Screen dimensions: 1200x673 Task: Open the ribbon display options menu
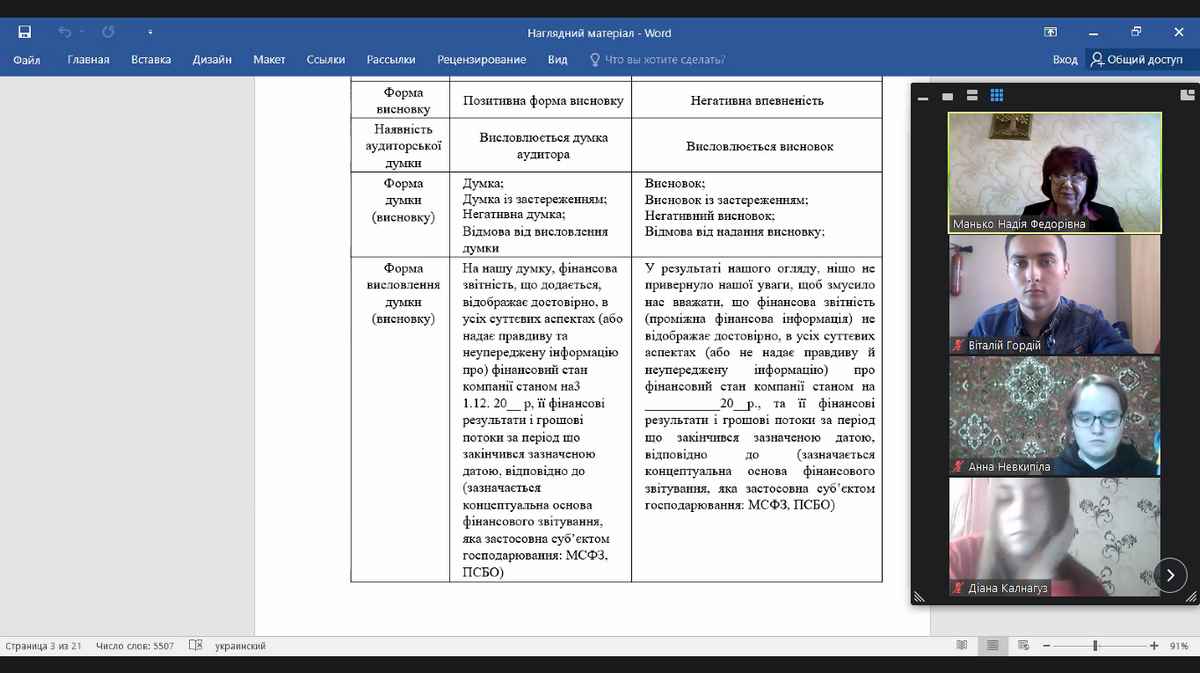point(1051,32)
